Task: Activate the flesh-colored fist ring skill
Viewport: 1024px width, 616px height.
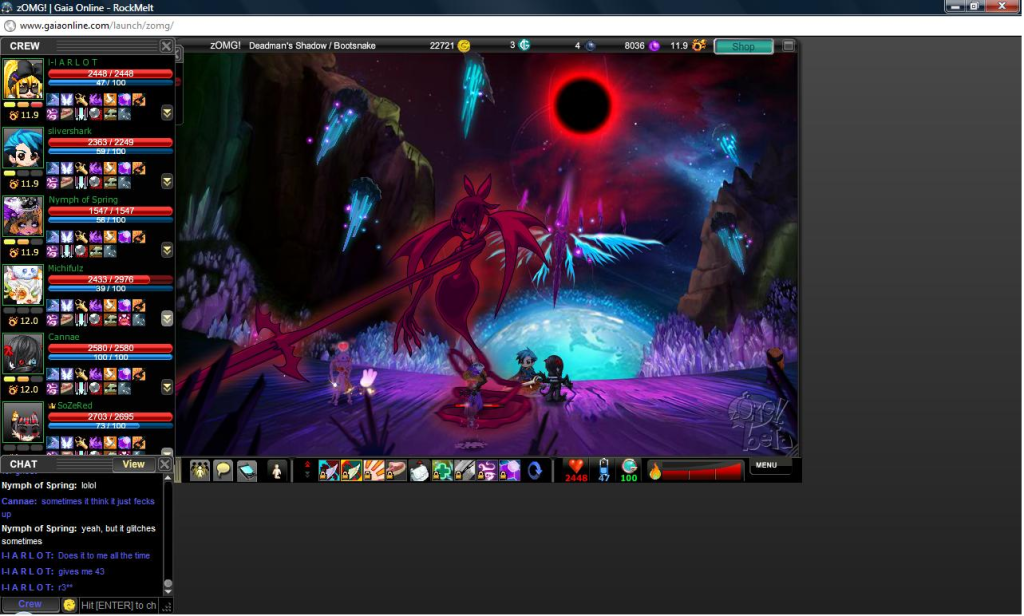Action: pos(396,470)
